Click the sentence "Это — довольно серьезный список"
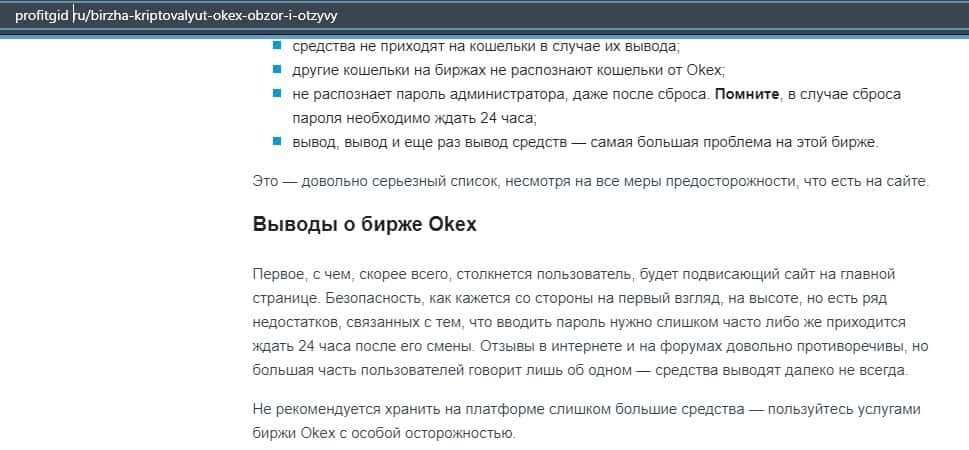 tap(591, 182)
